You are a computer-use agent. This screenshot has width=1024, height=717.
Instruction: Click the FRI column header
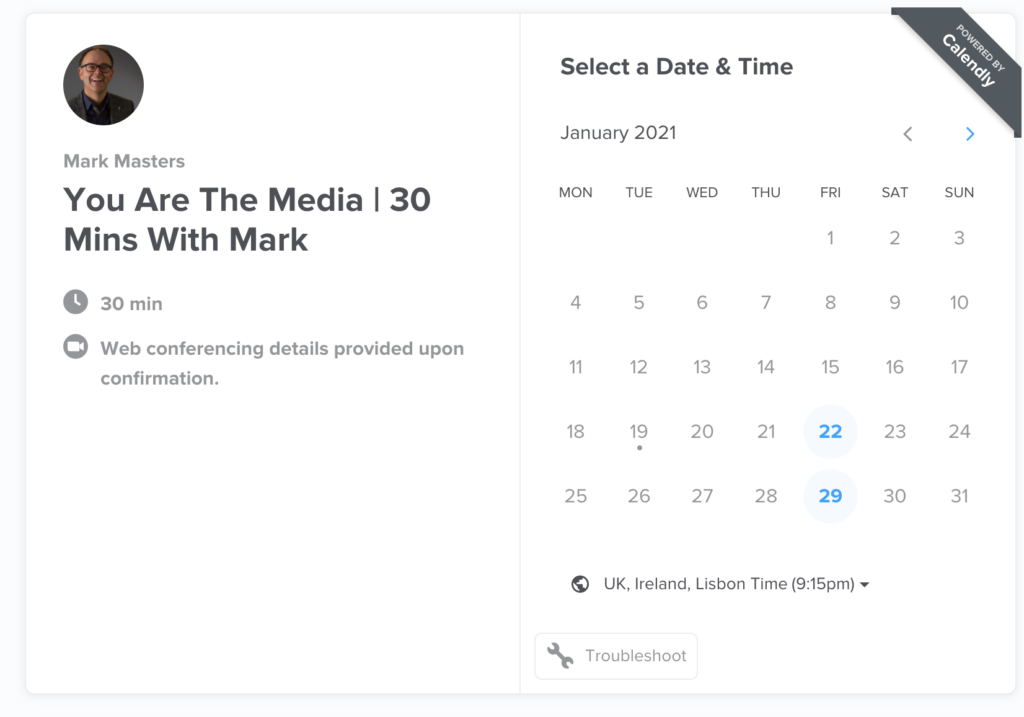830,193
